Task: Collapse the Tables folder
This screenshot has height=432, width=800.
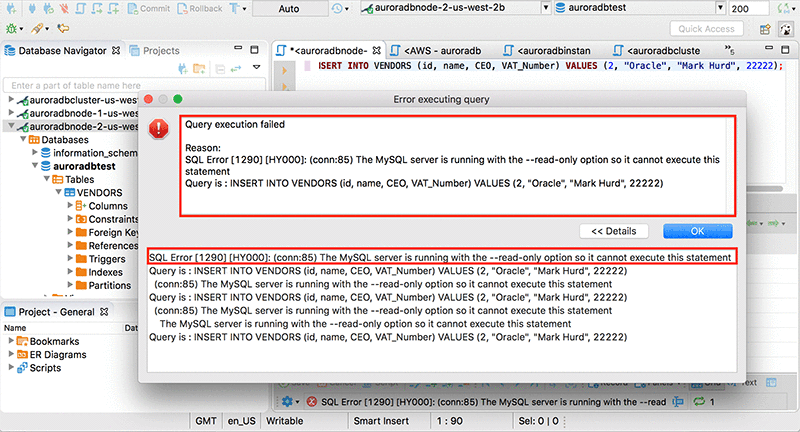Action: click(46, 179)
